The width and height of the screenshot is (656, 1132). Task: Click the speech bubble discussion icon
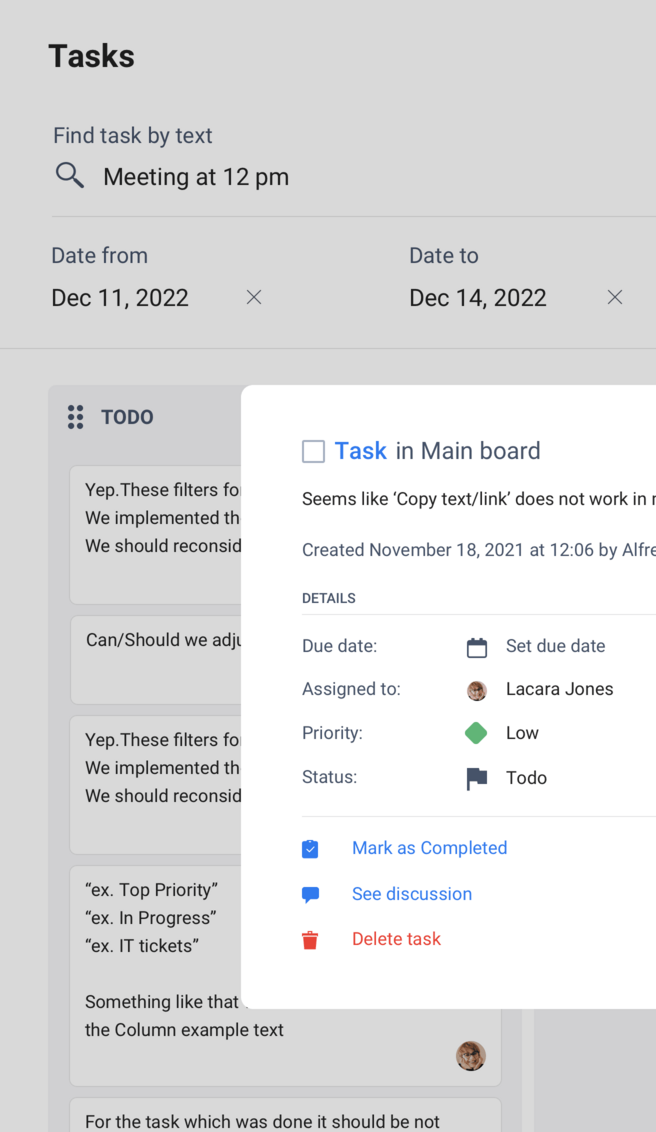310,894
